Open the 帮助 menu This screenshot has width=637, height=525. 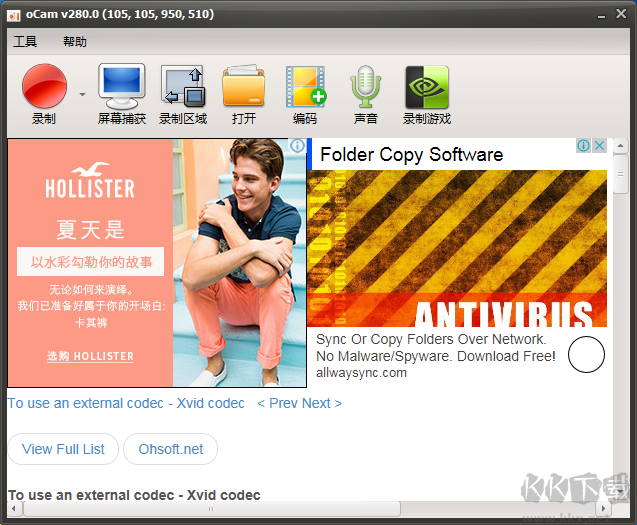pos(75,41)
